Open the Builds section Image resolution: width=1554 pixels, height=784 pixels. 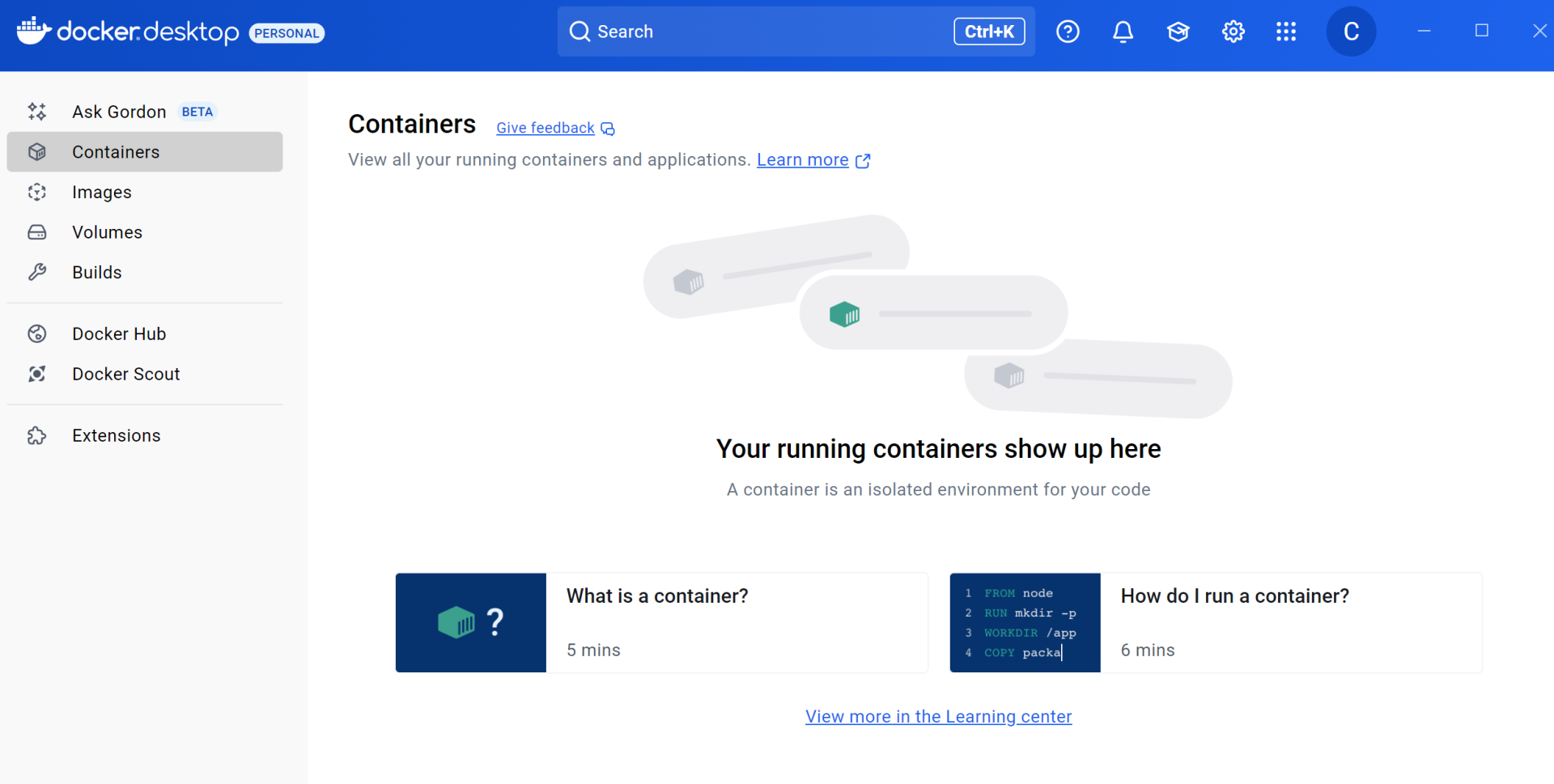[97, 273]
